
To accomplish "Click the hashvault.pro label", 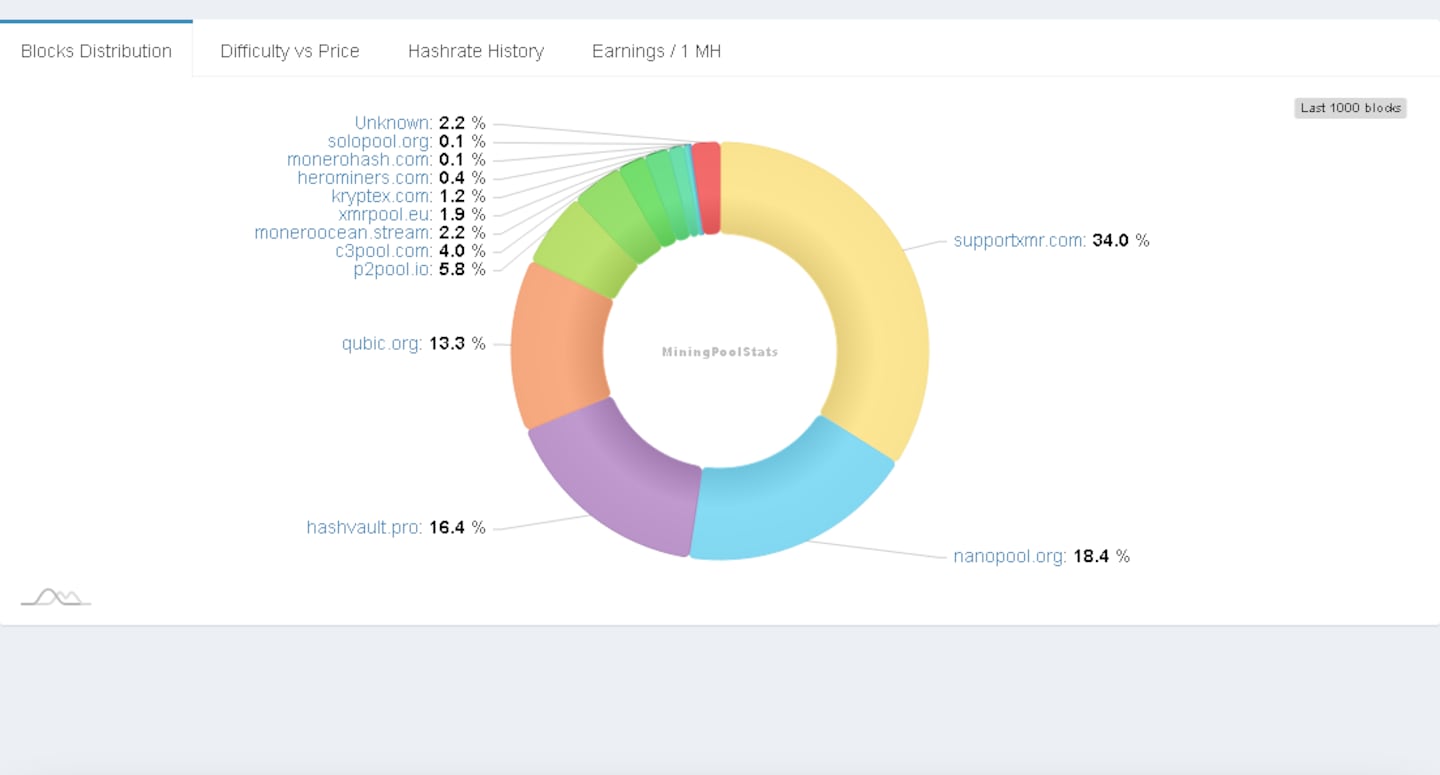I will click(364, 527).
